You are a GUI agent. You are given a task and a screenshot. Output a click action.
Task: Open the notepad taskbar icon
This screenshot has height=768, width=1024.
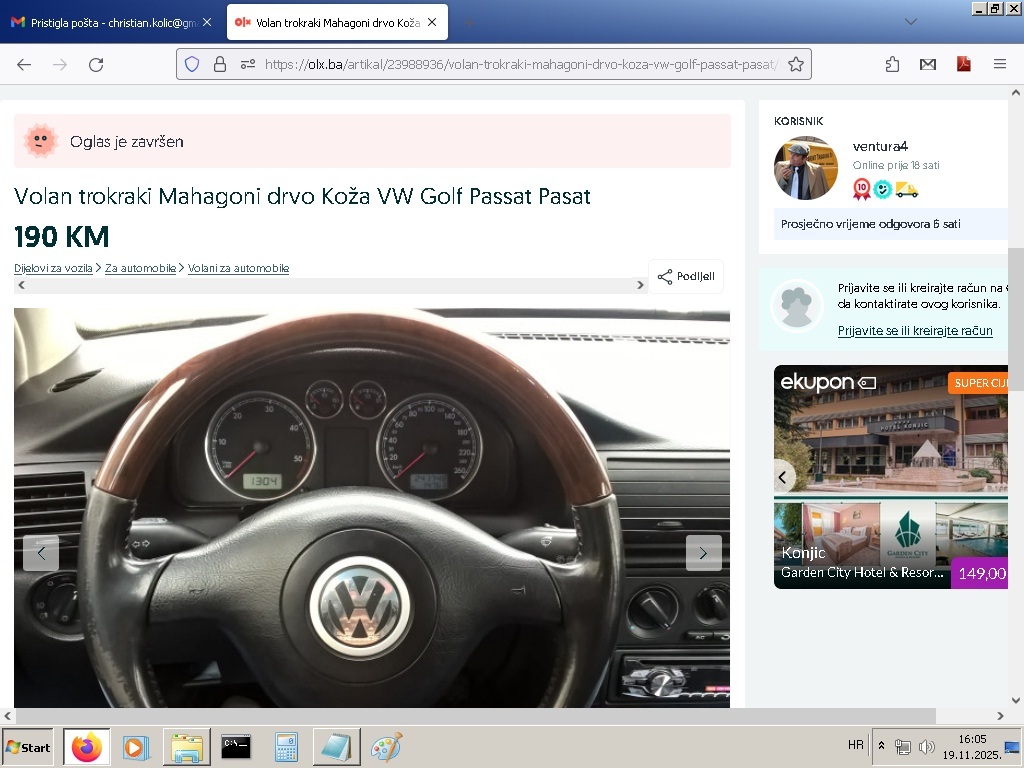336,747
